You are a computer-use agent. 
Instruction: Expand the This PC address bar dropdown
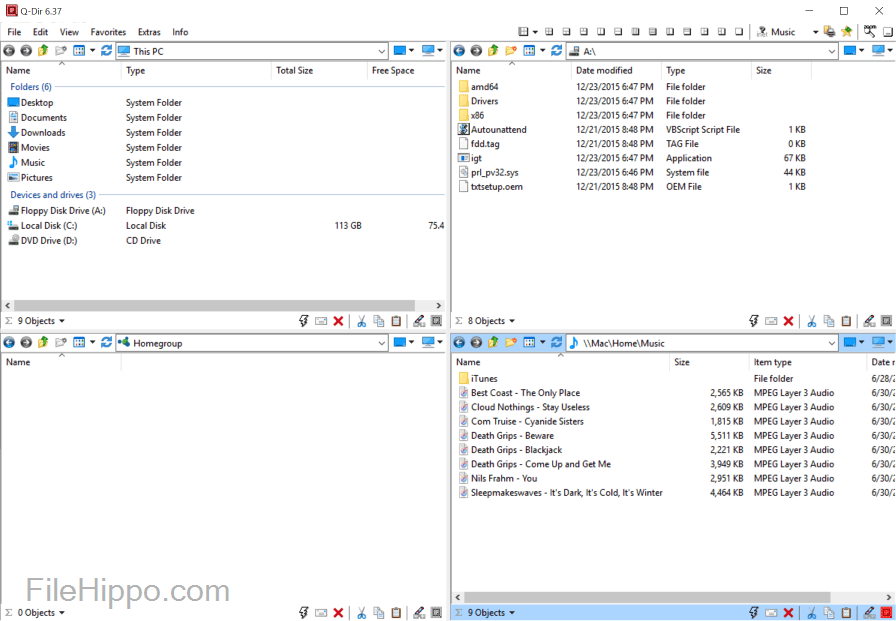[382, 51]
